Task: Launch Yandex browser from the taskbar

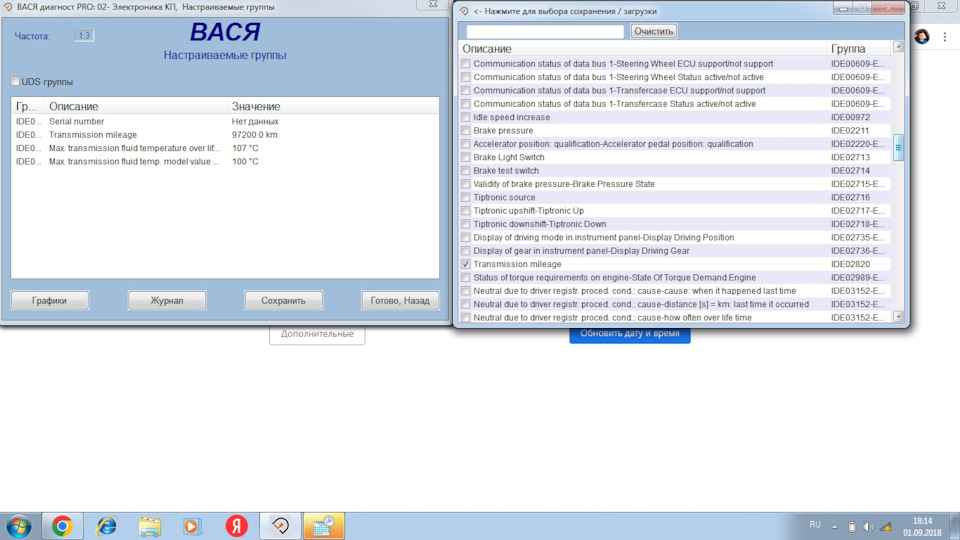Action: point(236,526)
